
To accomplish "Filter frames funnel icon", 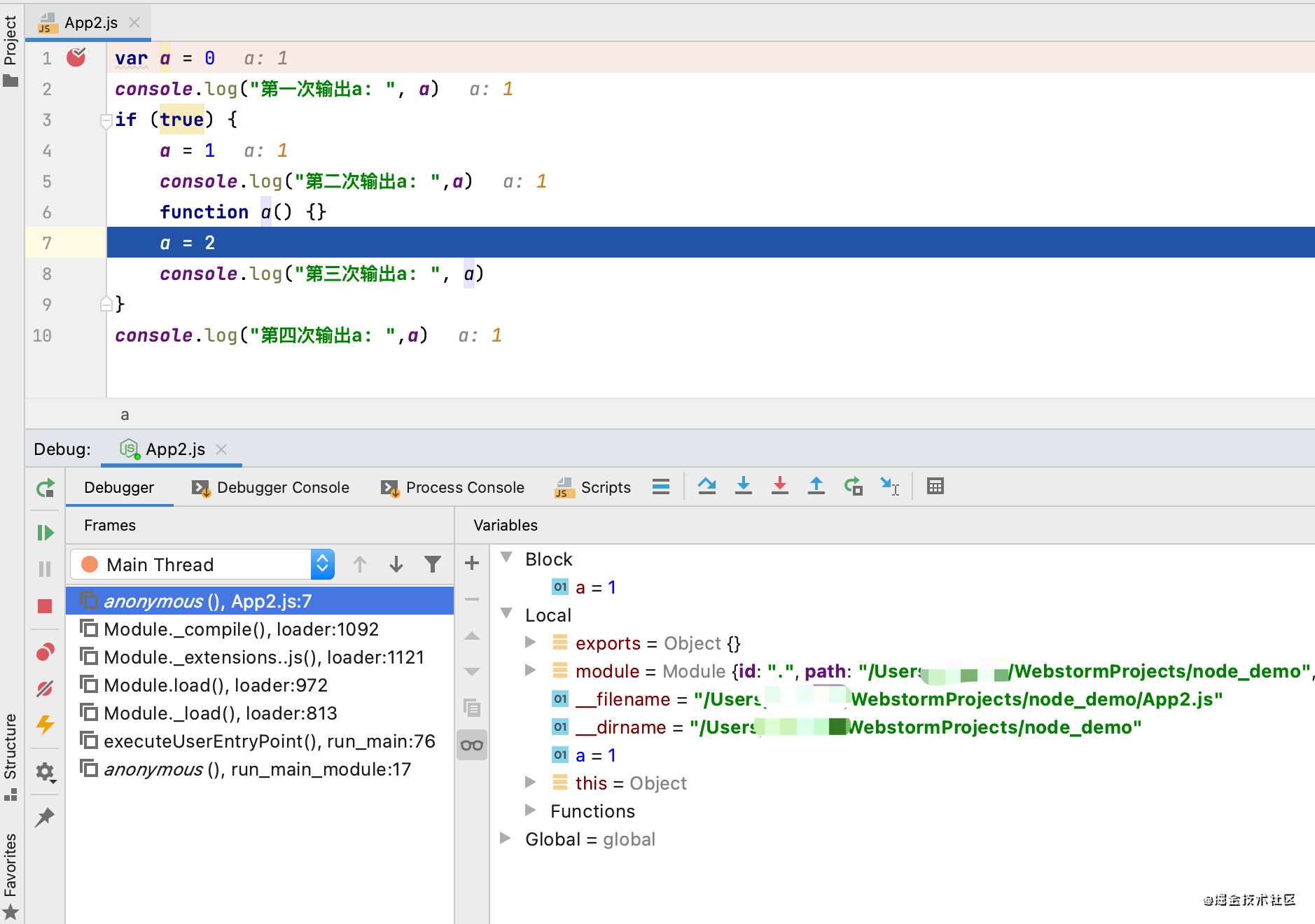I will [433, 564].
